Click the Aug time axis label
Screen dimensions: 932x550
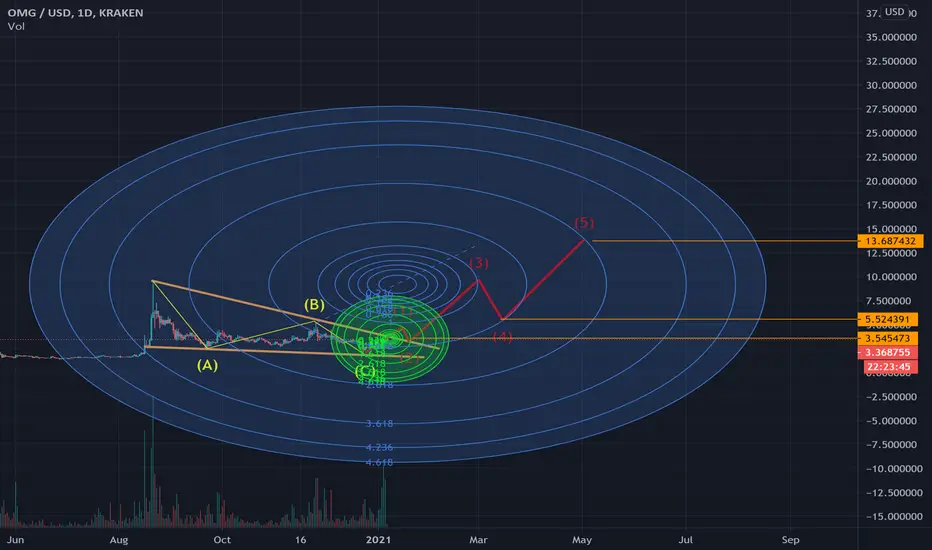point(119,540)
